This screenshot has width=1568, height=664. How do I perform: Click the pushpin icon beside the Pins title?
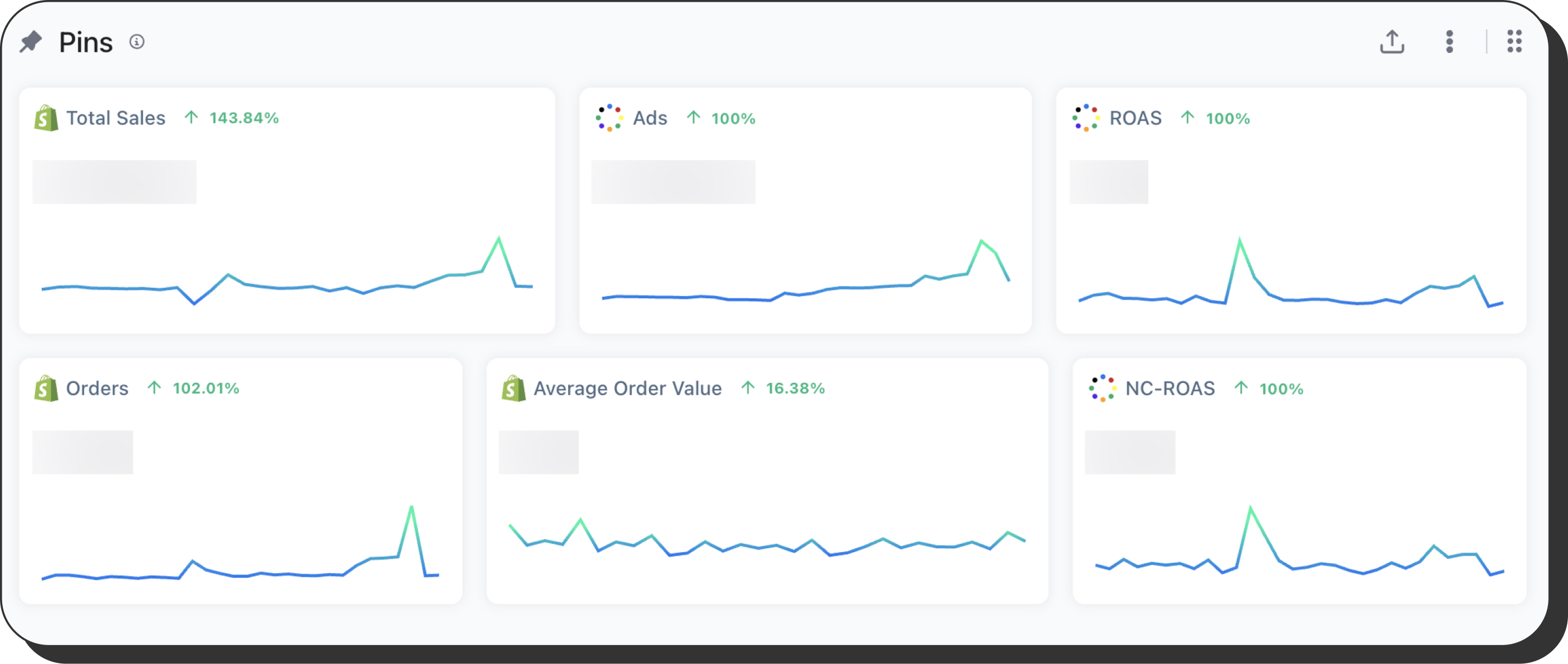pos(31,42)
